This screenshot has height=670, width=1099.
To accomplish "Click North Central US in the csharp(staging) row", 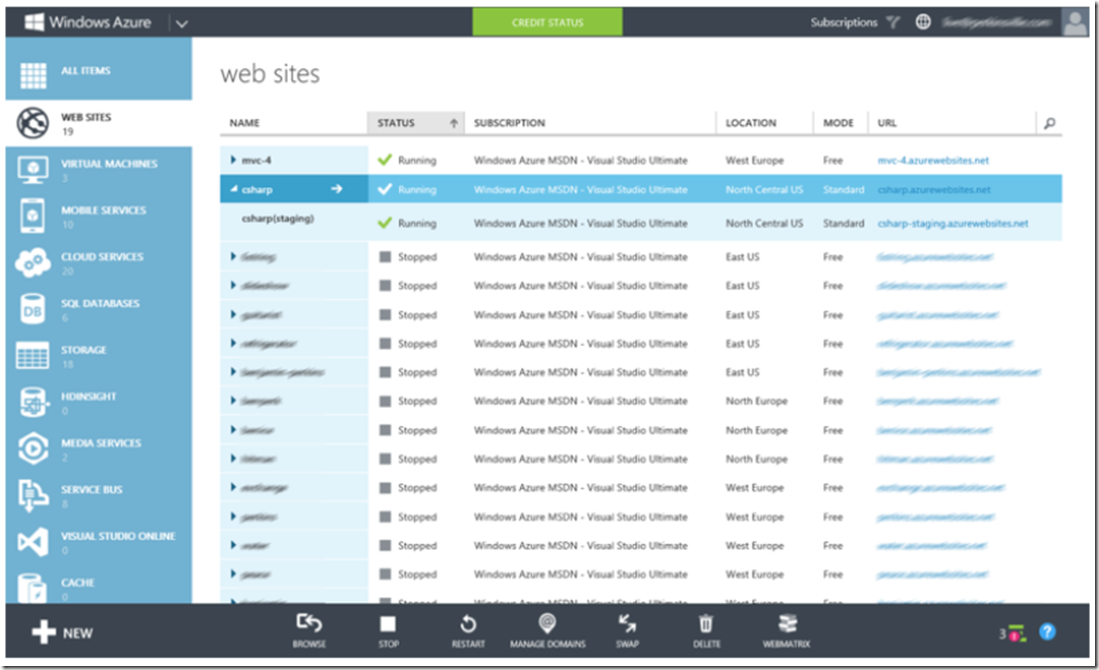I will coord(764,224).
